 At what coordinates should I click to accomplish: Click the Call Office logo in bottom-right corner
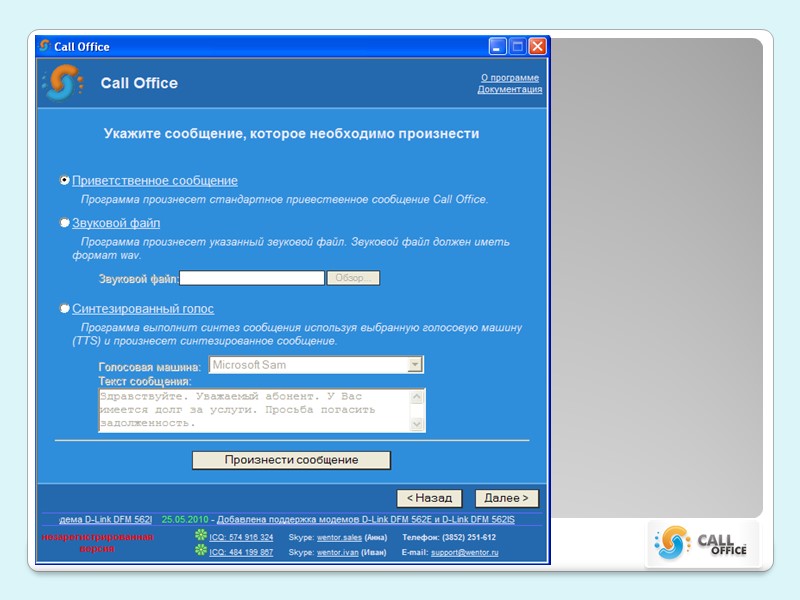[x=702, y=544]
